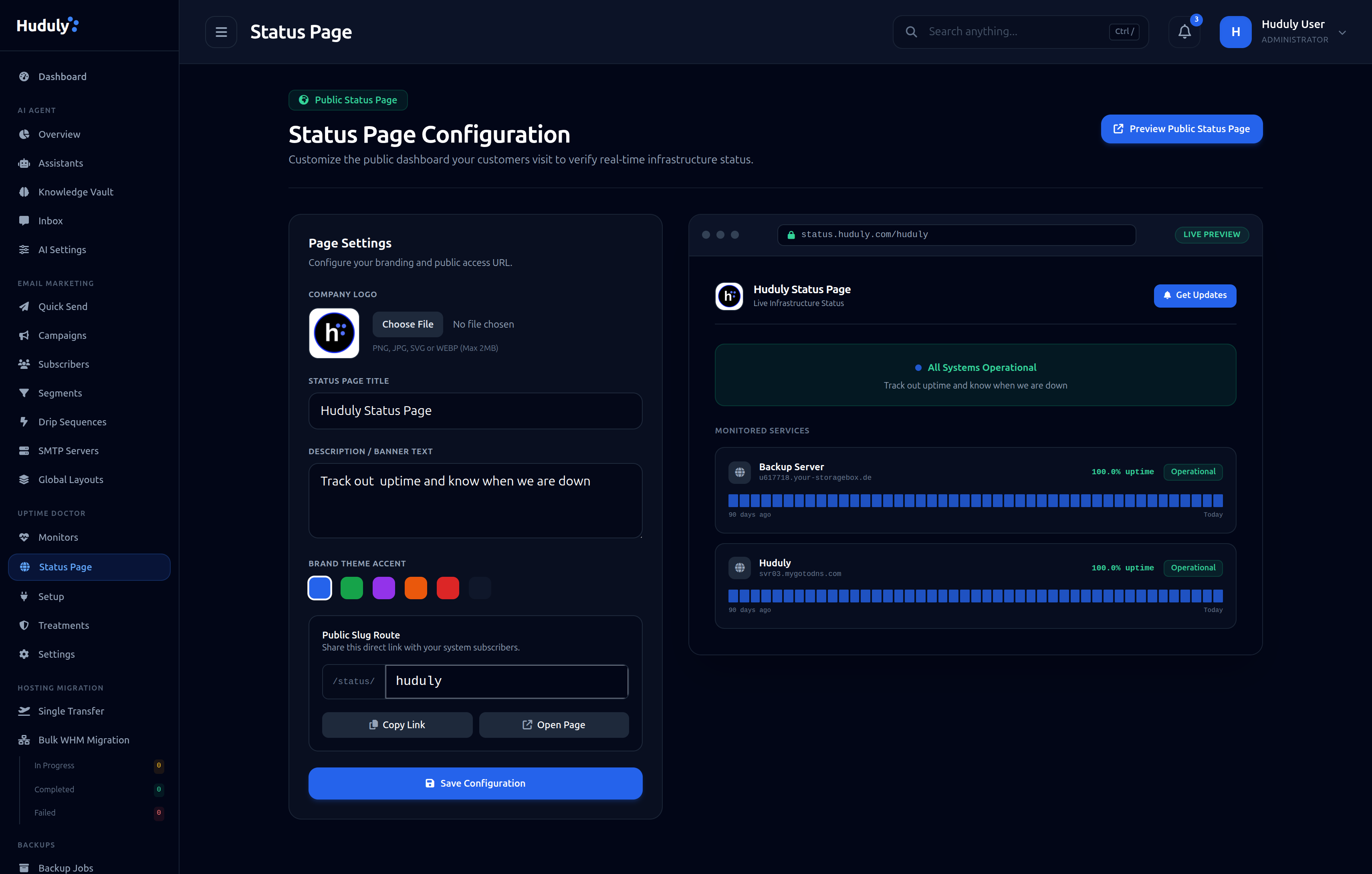
Task: Select the blue brand accent swatch
Action: point(320,588)
